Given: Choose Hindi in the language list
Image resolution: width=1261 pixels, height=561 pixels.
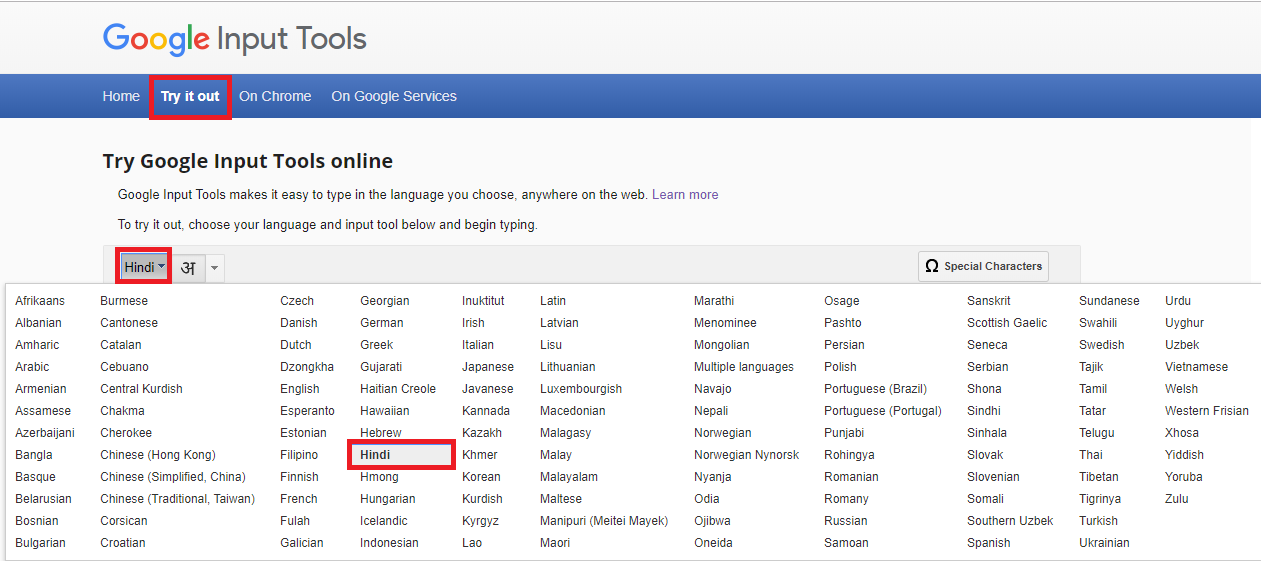Looking at the screenshot, I should pyautogui.click(x=402, y=454).
